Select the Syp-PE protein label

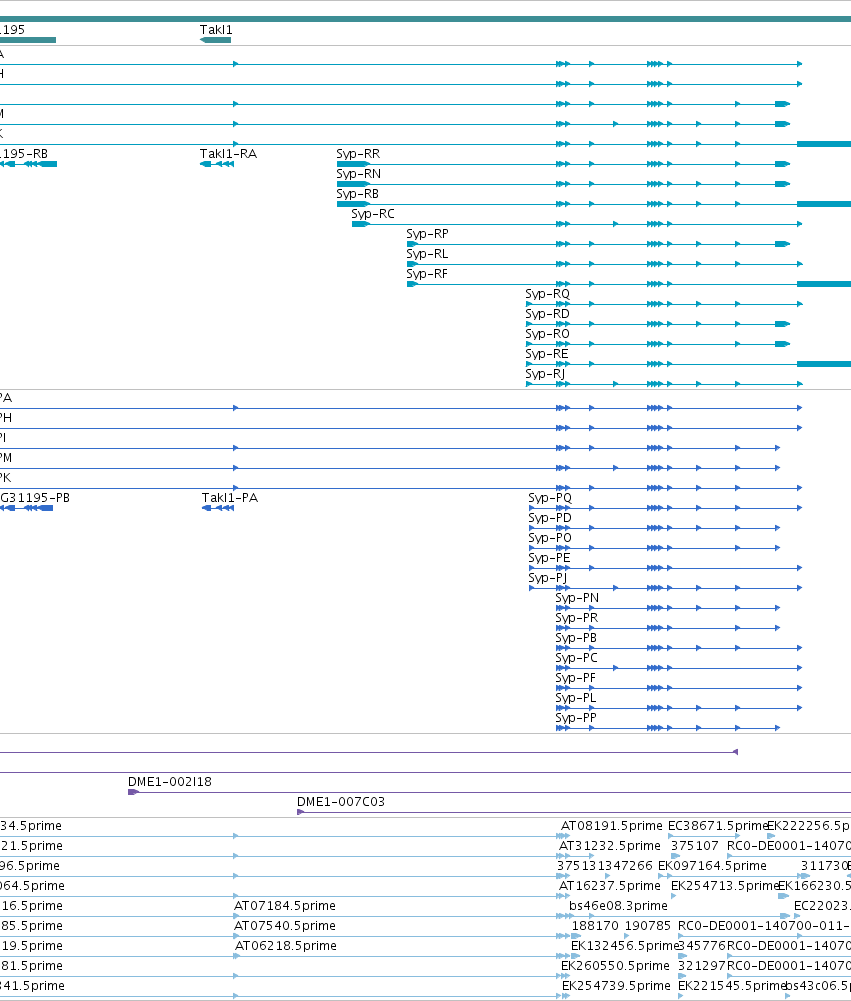click(x=549, y=558)
